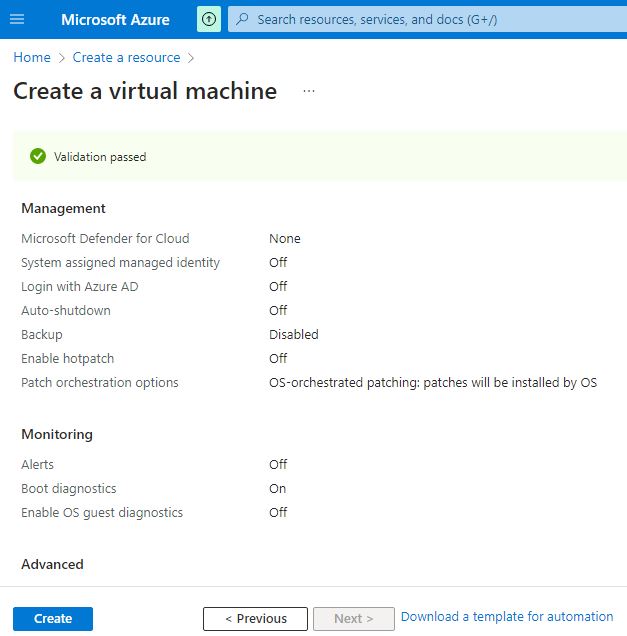Click the greyed-out Next button
Screen dimensions: 627x636
coord(353,618)
